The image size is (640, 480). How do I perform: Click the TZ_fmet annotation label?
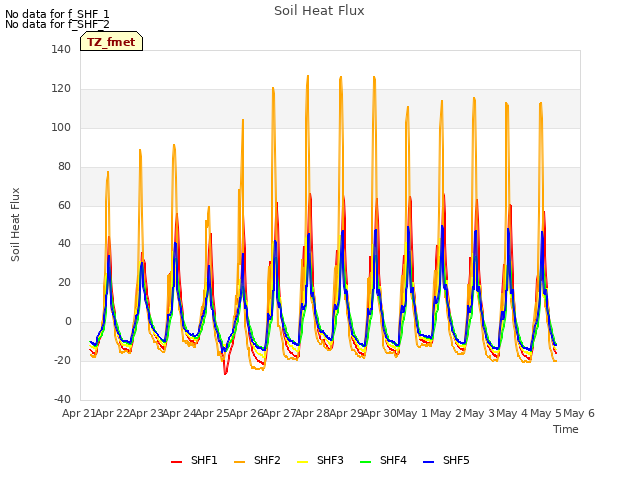pos(111,42)
